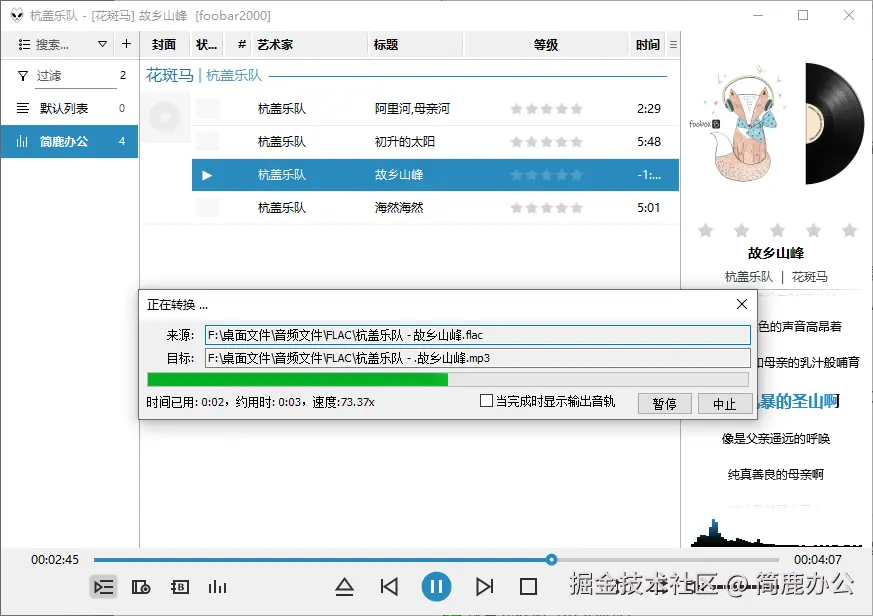Open the column options menu beside 时间
The image size is (873, 616).
click(x=673, y=44)
